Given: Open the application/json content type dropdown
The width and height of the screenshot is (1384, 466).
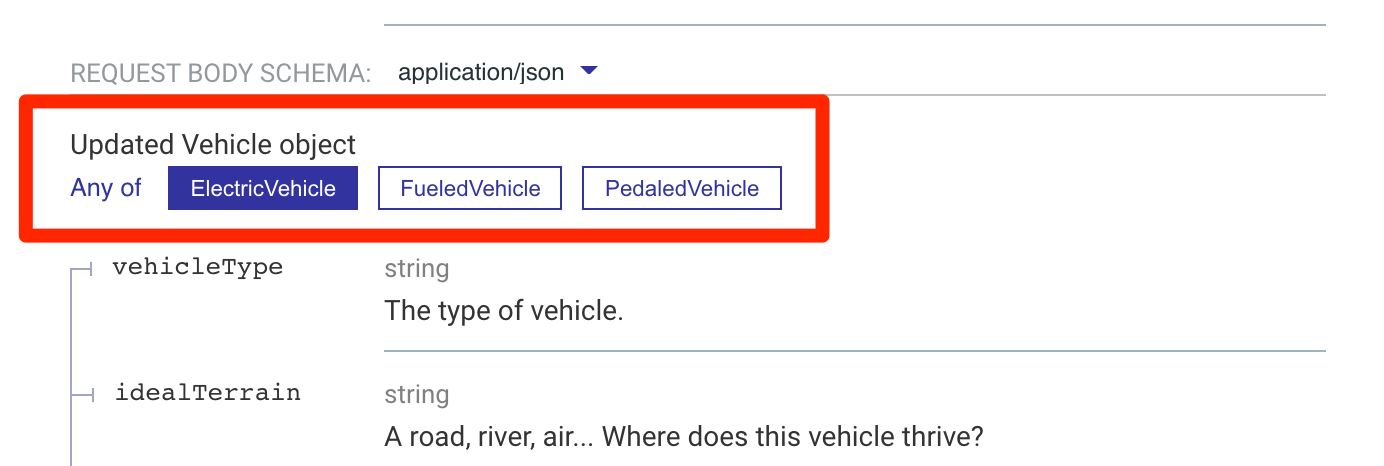Looking at the screenshot, I should [497, 72].
